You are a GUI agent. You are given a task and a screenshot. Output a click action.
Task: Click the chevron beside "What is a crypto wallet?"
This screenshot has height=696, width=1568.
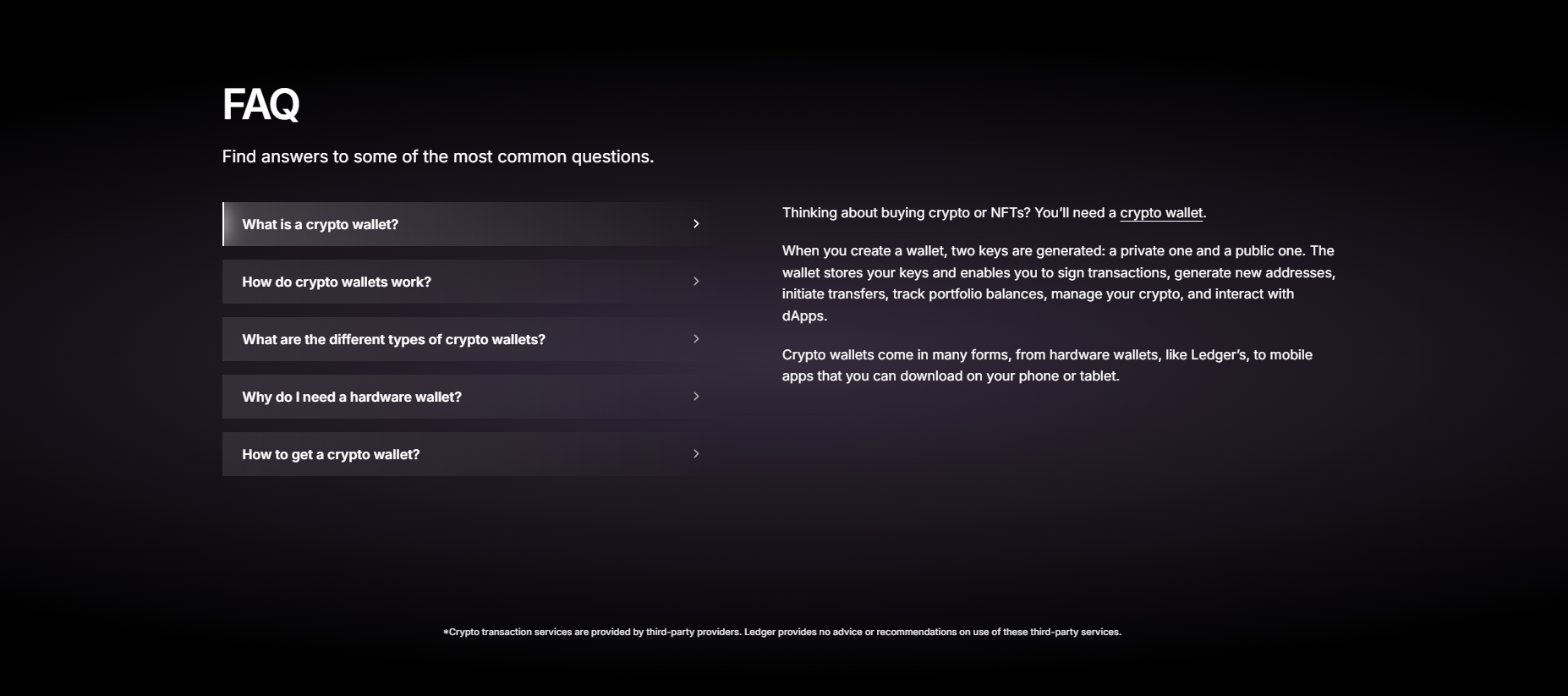696,224
